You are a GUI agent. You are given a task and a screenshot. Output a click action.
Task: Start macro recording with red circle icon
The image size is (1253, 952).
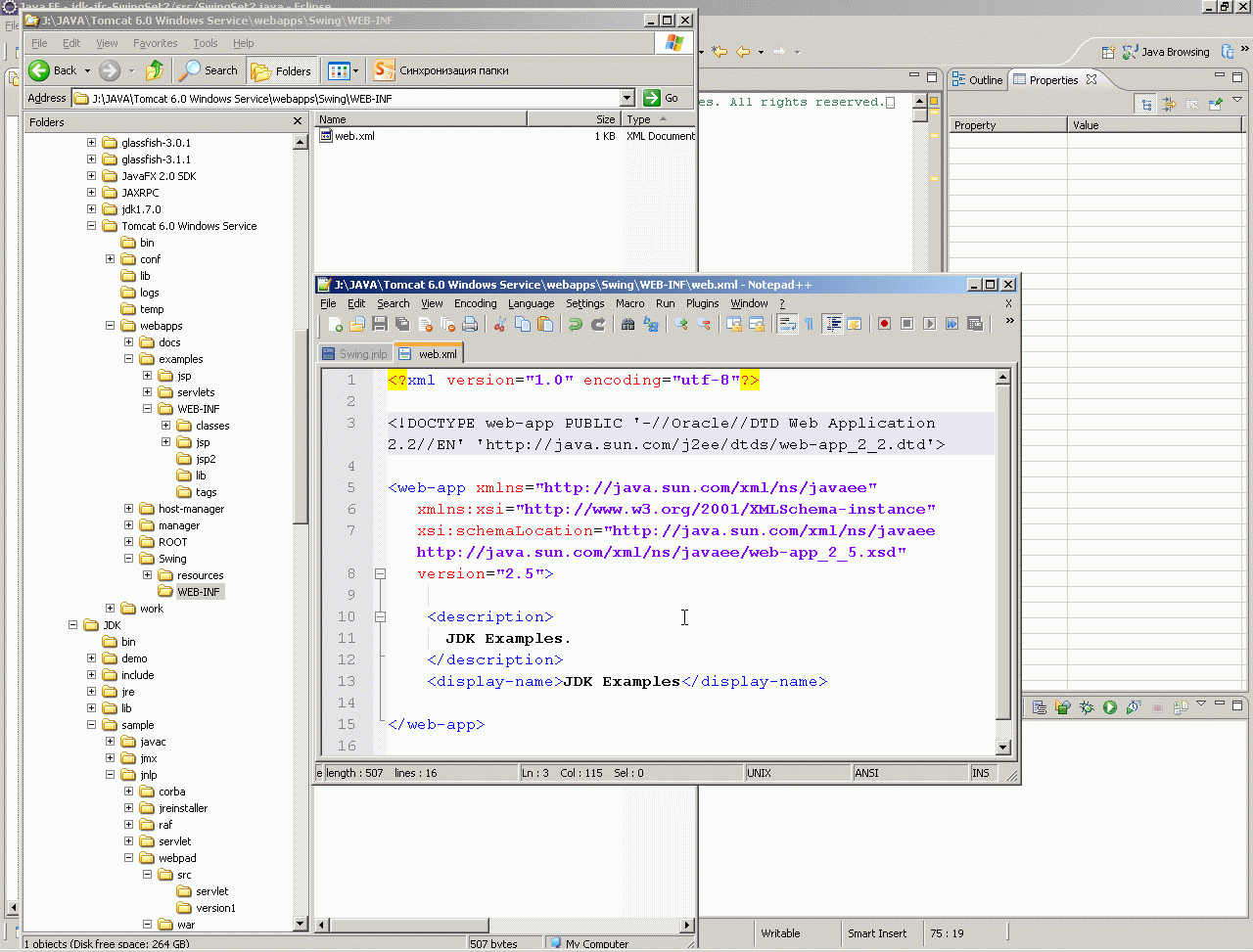884,324
